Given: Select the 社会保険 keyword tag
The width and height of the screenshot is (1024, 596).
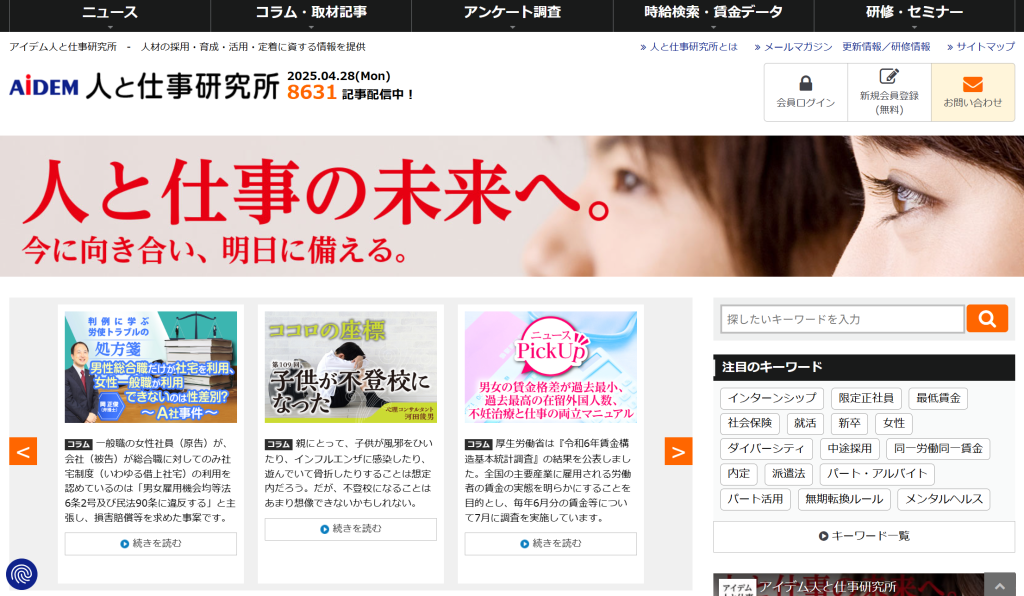Looking at the screenshot, I should [750, 424].
